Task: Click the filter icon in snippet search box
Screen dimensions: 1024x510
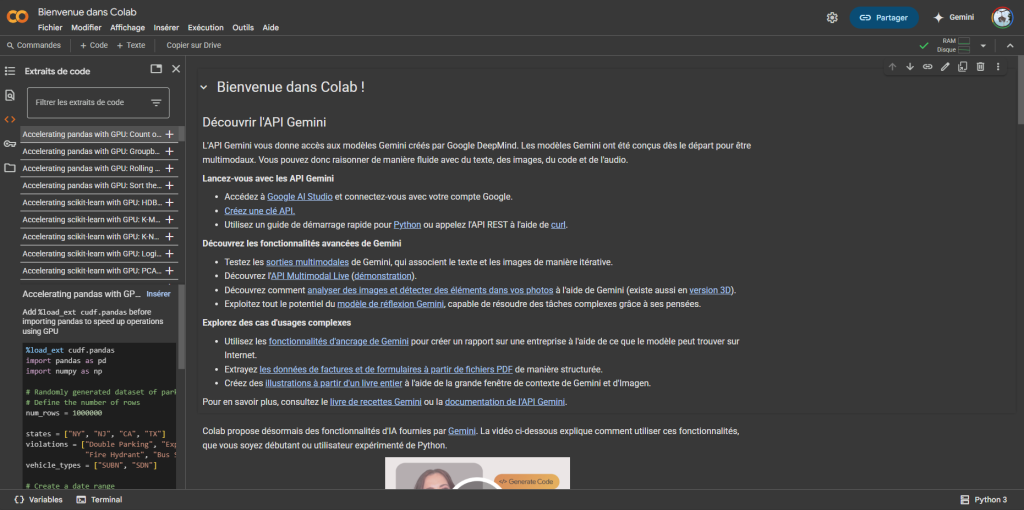Action: click(x=156, y=103)
